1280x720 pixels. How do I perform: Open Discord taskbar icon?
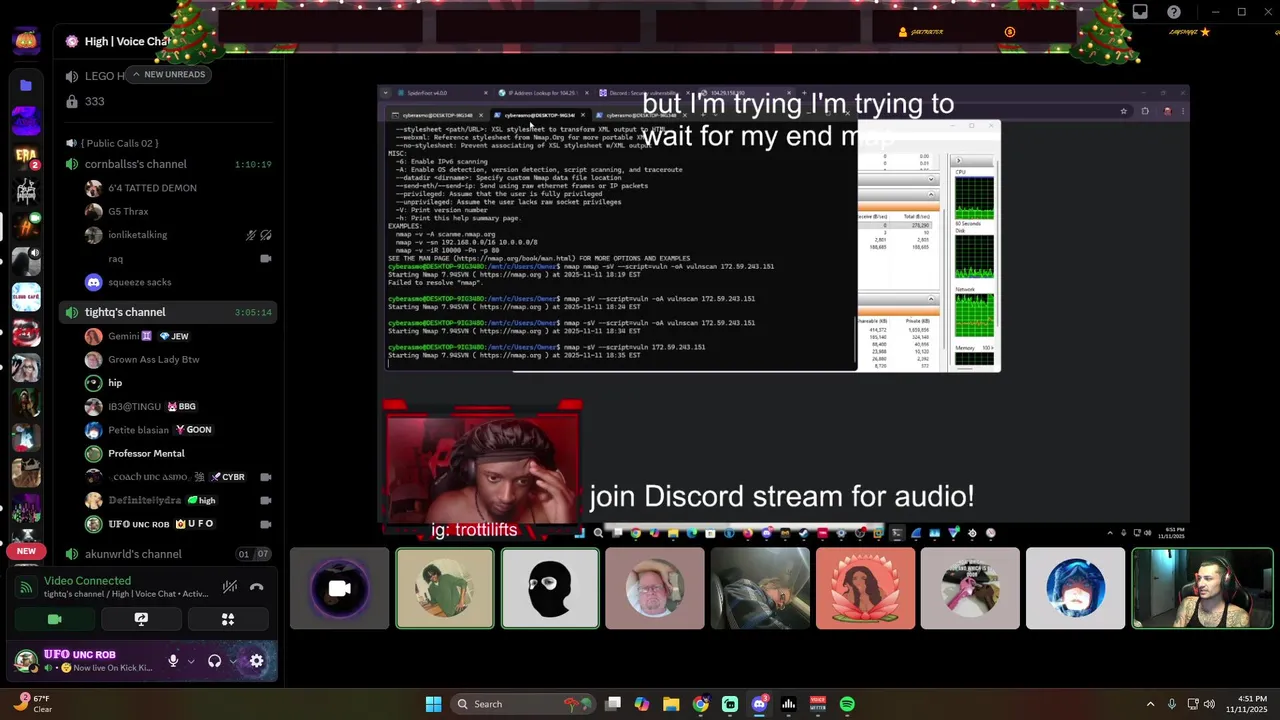click(759, 704)
